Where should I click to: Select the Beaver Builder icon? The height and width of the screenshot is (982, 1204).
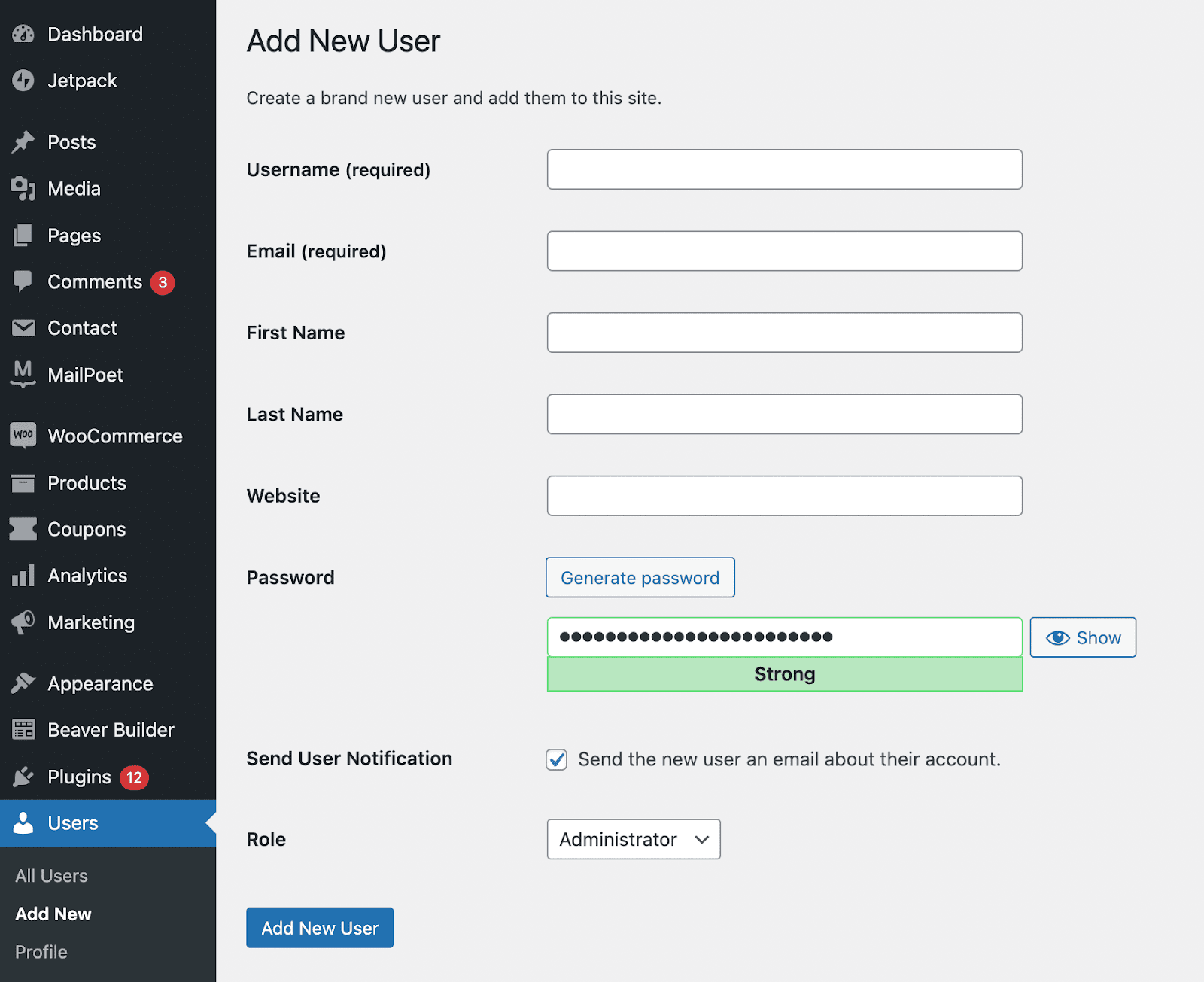(x=23, y=729)
